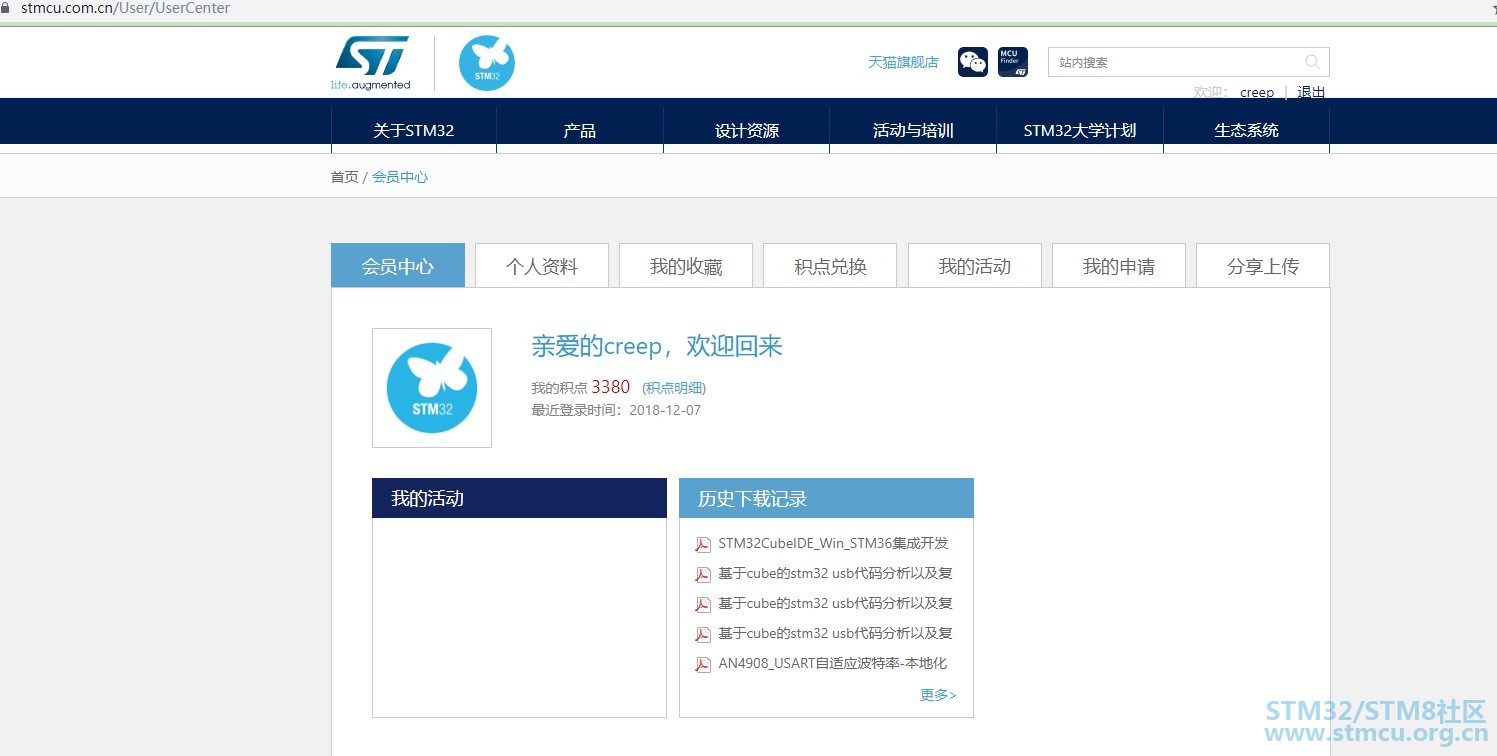Go to 首页 in the breadcrumb
The image size is (1497, 756).
coord(344,177)
